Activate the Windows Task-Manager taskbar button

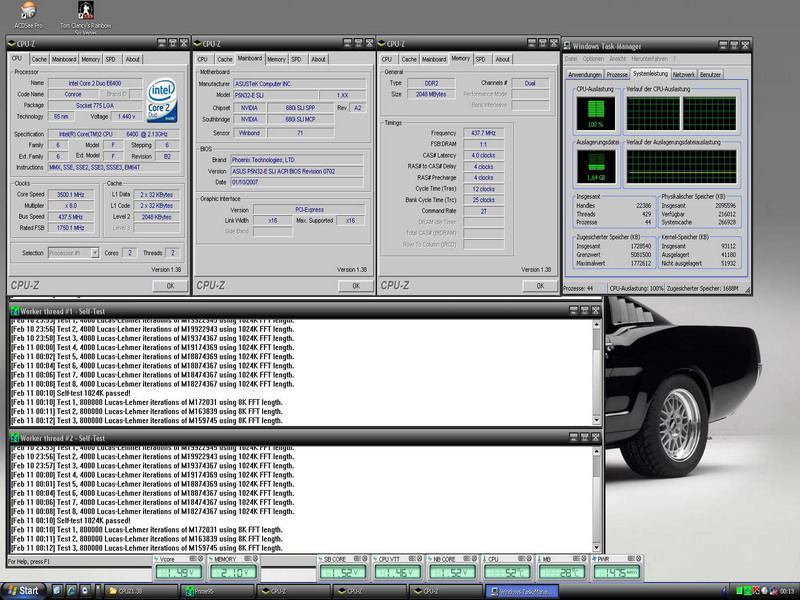coord(522,591)
